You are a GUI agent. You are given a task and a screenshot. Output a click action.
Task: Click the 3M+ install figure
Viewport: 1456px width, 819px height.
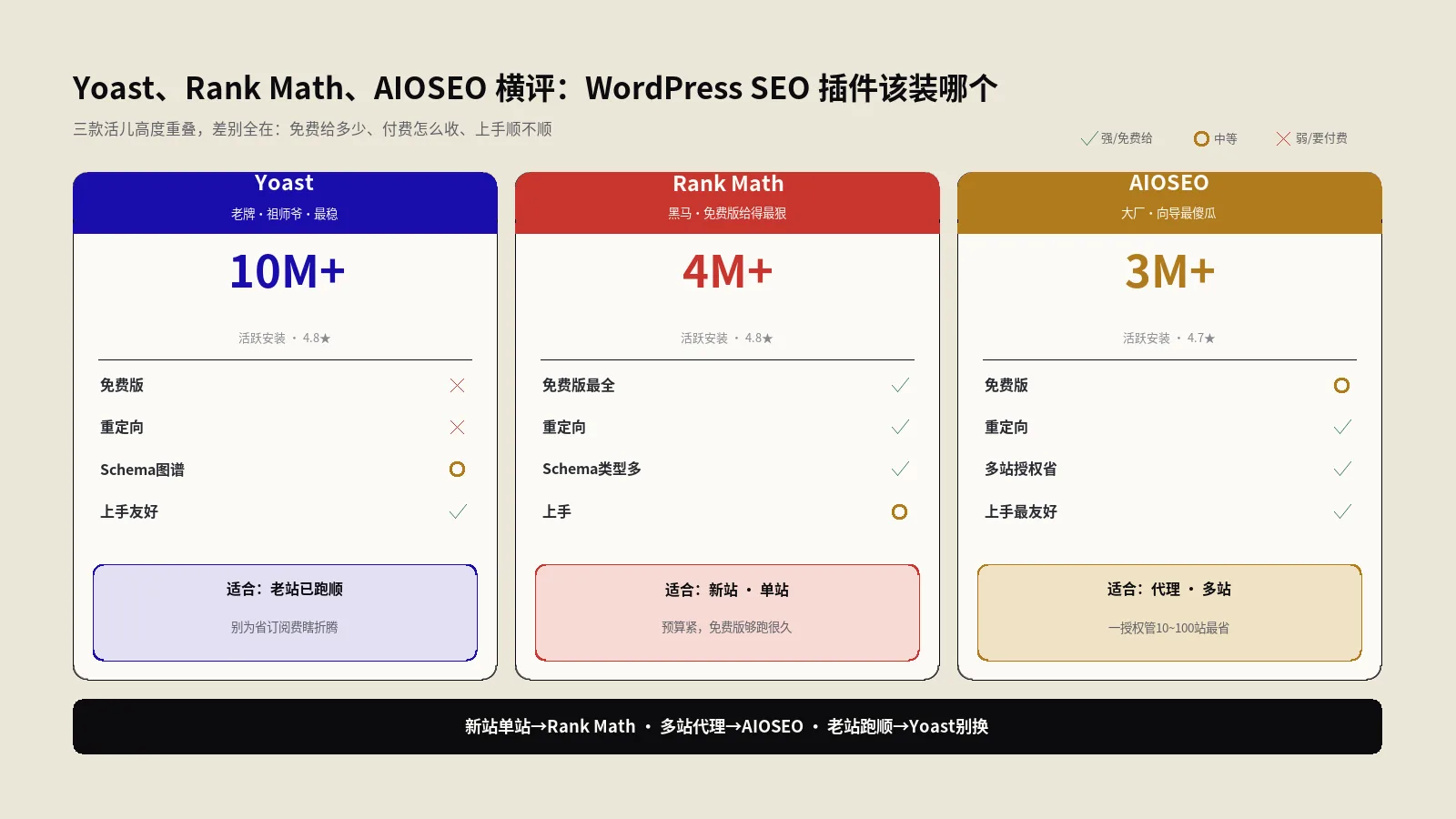pyautogui.click(x=1170, y=272)
